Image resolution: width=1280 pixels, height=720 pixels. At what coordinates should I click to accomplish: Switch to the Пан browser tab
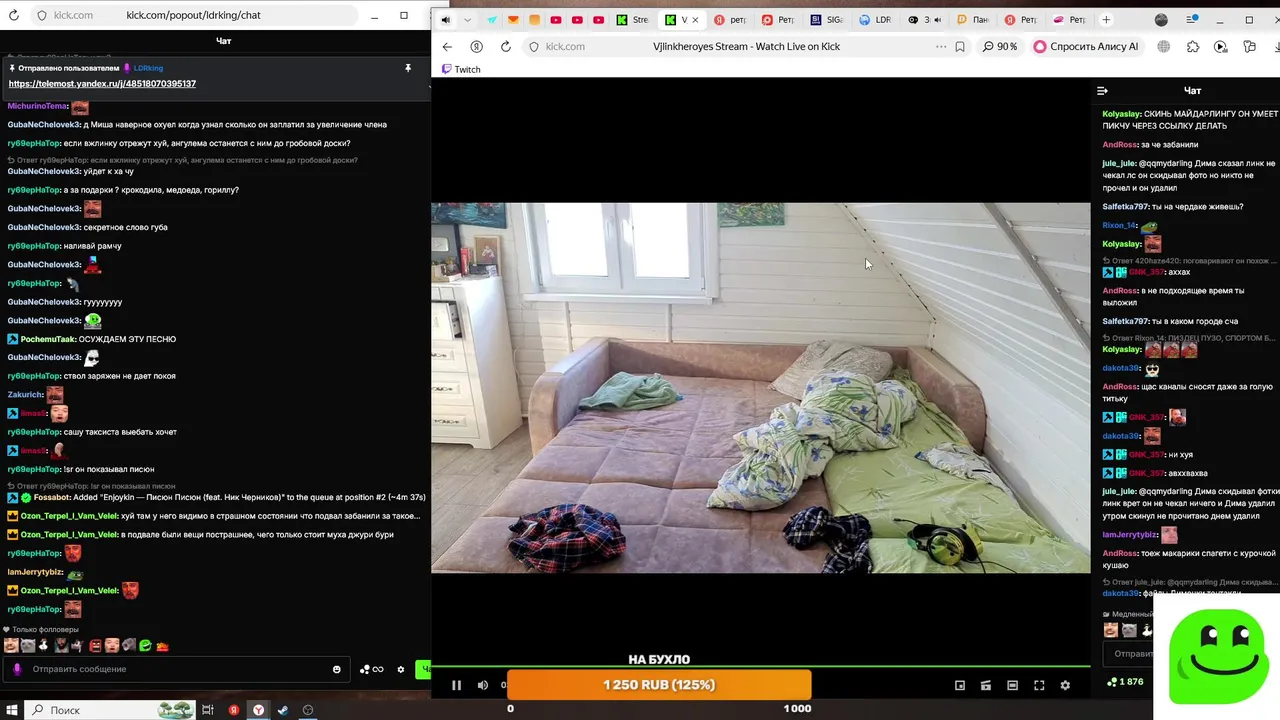click(x=972, y=20)
